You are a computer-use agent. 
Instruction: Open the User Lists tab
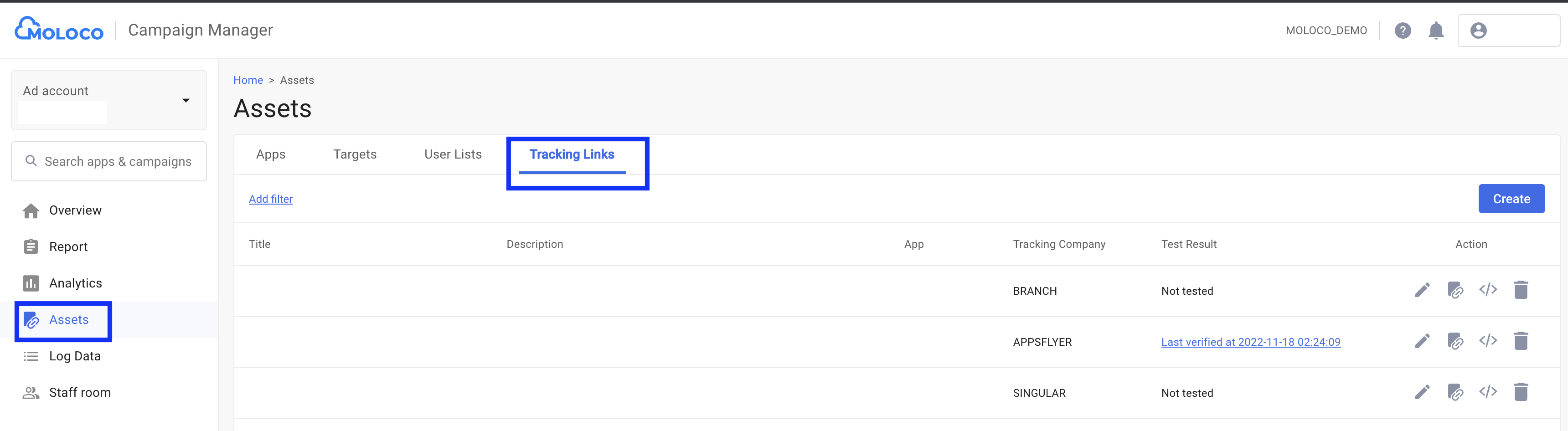(x=453, y=154)
